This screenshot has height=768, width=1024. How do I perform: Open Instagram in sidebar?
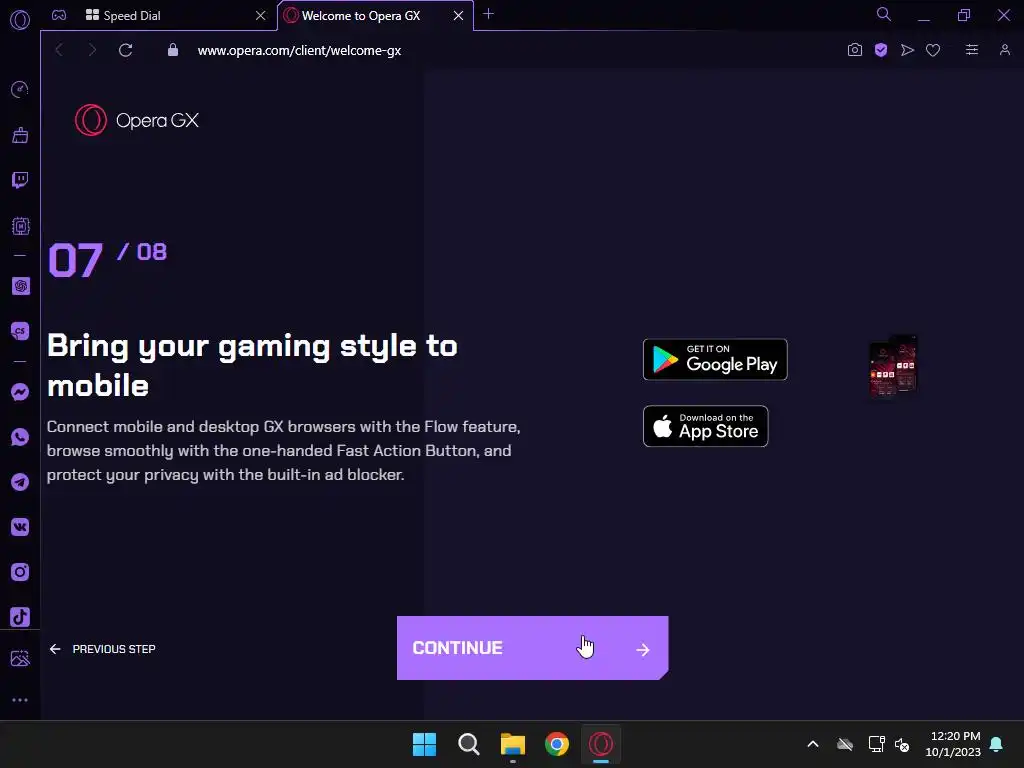20,572
